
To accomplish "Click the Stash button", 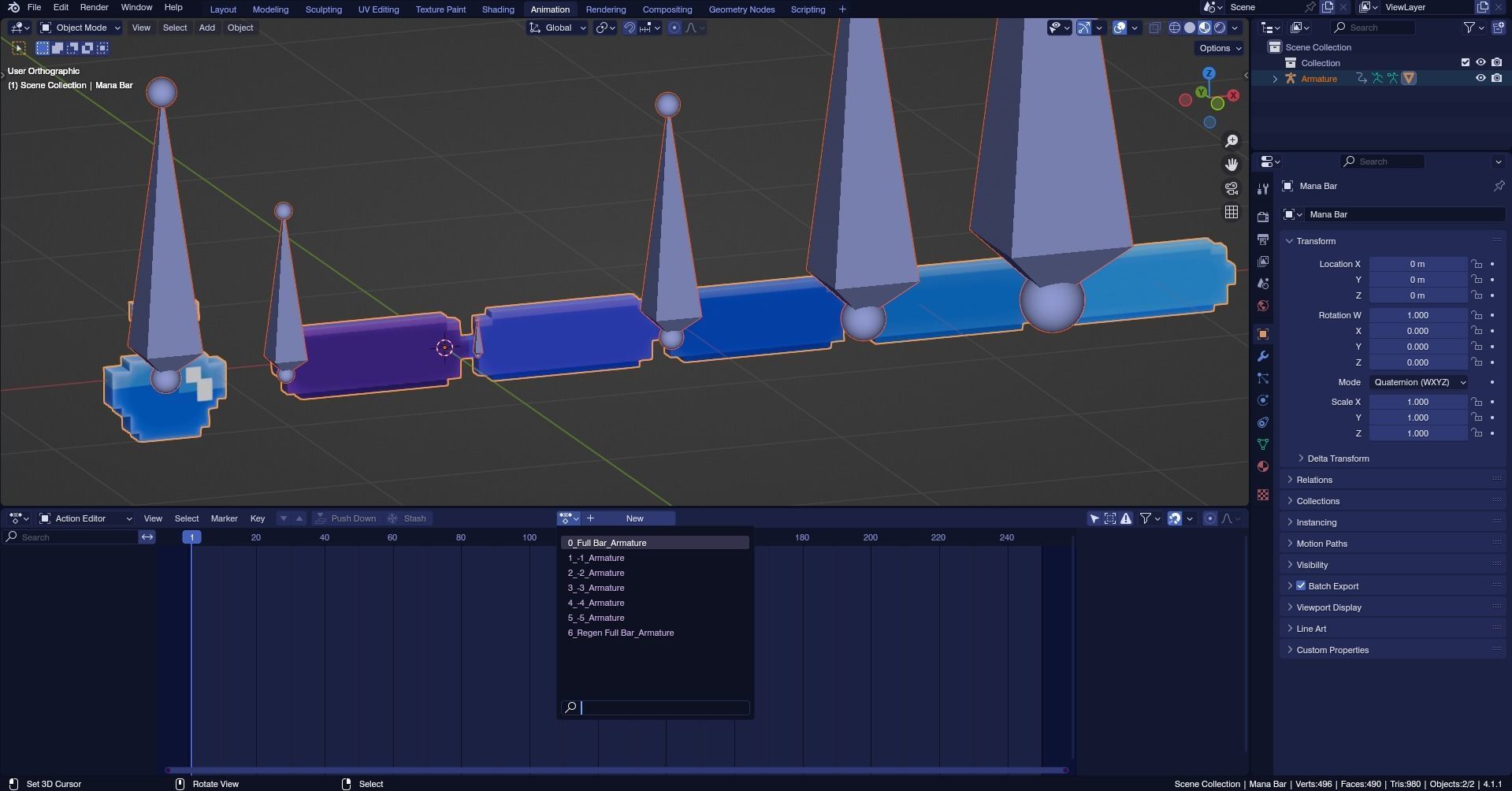I will pyautogui.click(x=408, y=518).
